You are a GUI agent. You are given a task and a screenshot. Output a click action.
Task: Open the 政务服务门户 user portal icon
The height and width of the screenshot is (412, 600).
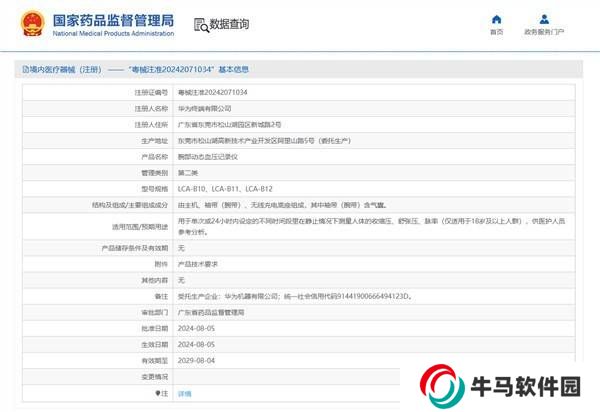544,19
